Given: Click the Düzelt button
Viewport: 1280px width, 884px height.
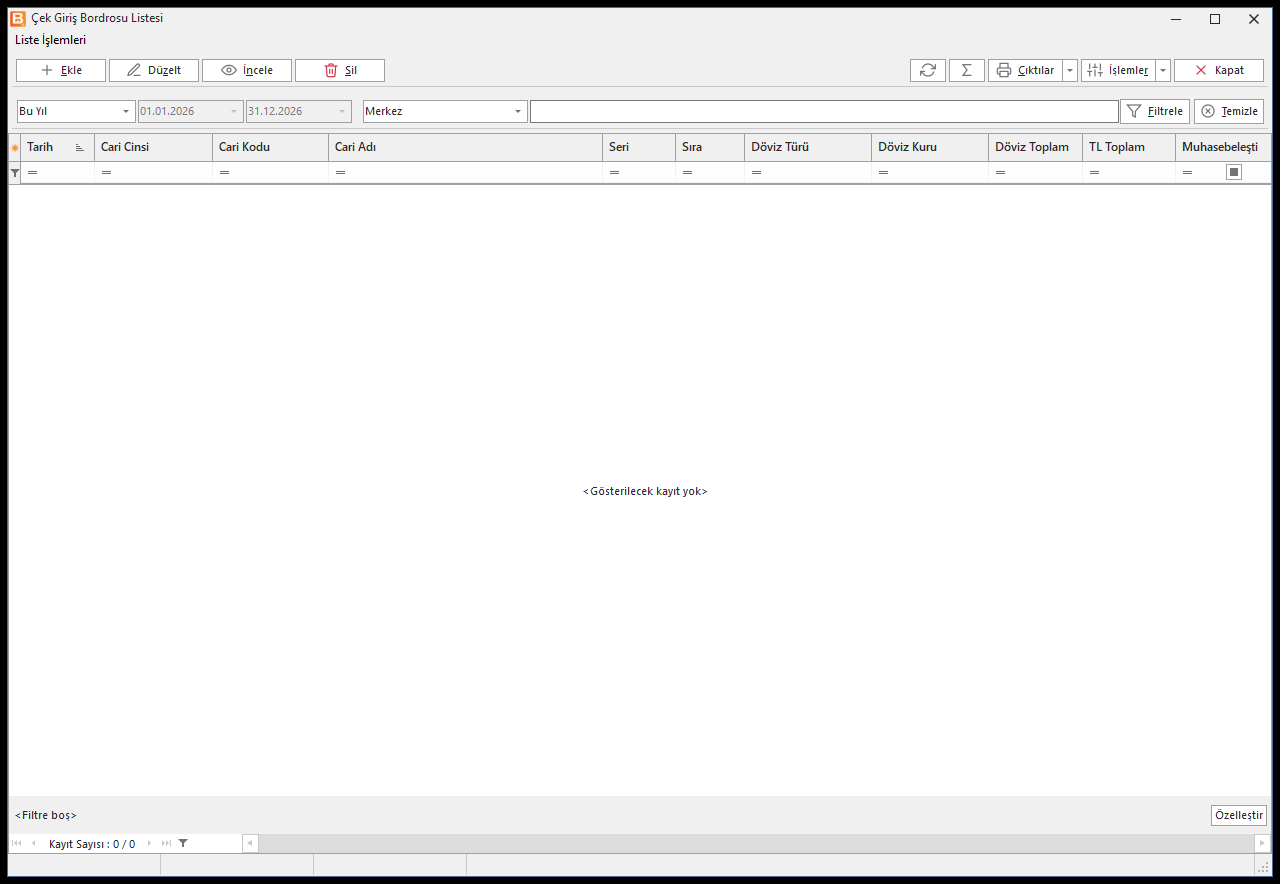Looking at the screenshot, I should pos(154,70).
